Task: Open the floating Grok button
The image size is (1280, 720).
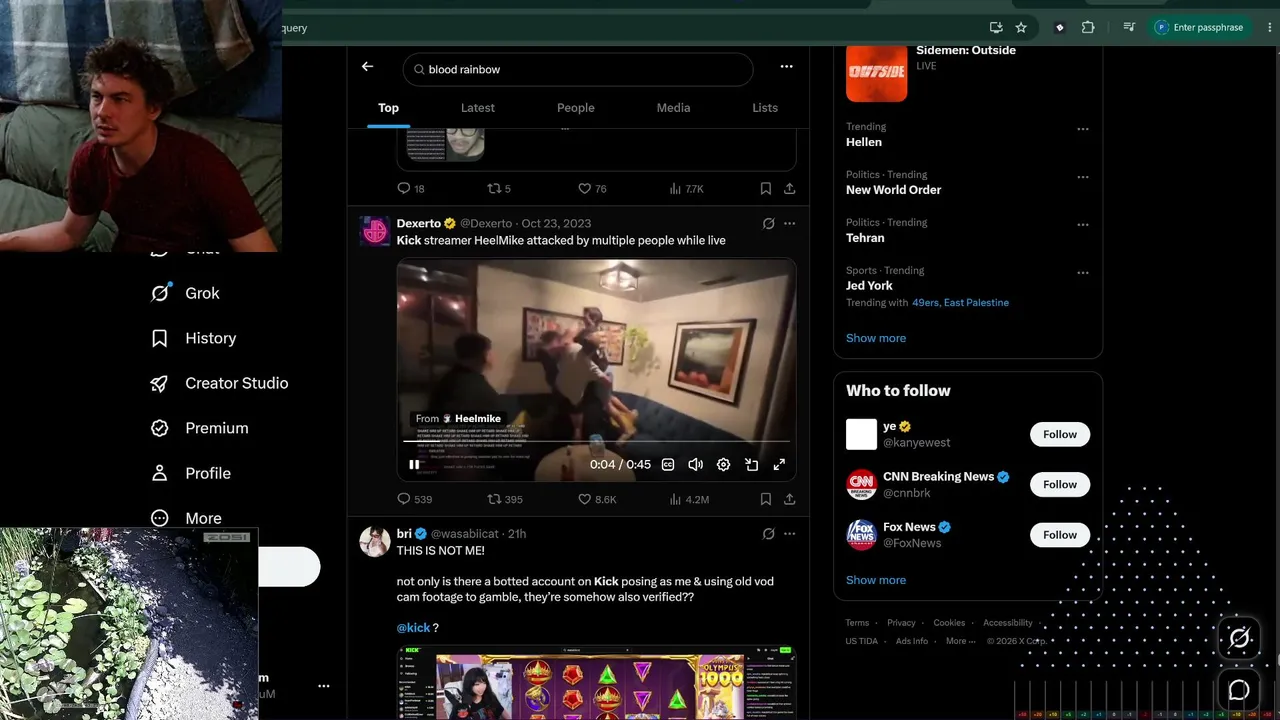Action: pyautogui.click(x=1239, y=638)
